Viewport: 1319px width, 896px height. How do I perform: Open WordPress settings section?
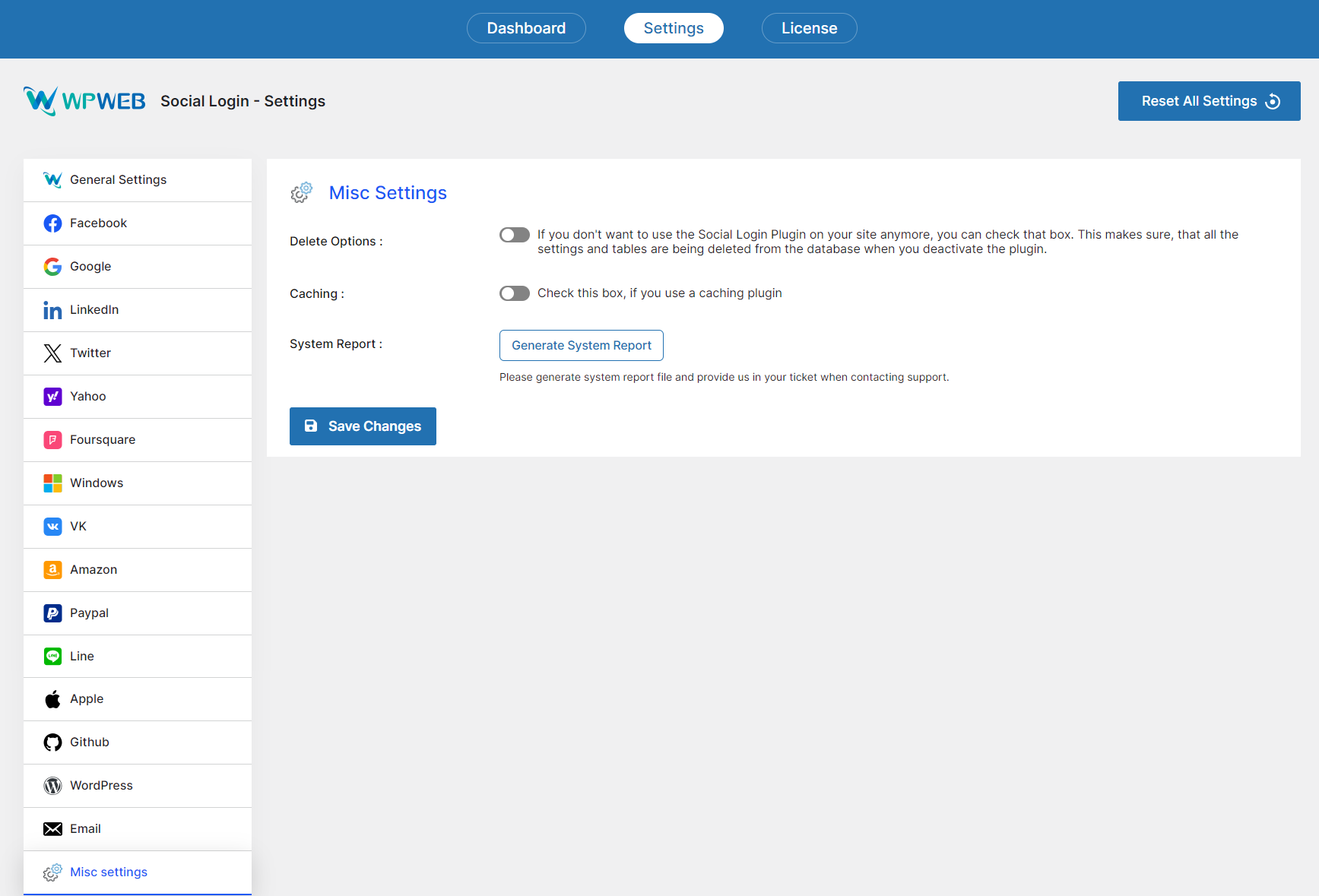coord(138,786)
